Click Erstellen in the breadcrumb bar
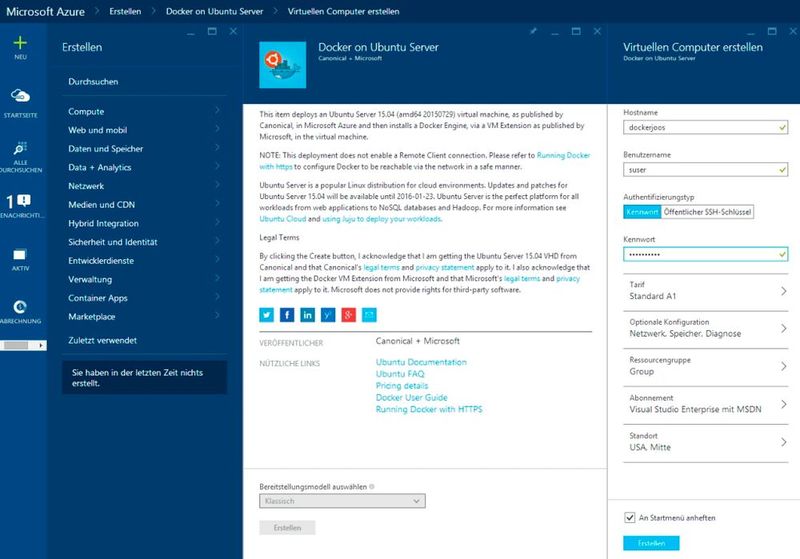 125,11
